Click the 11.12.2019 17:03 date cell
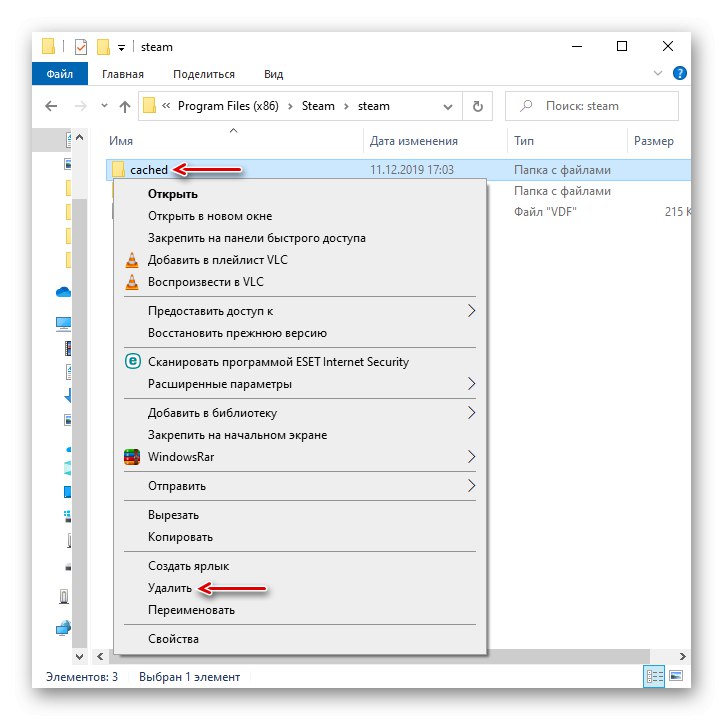The height and width of the screenshot is (720, 723). pyautogui.click(x=412, y=170)
